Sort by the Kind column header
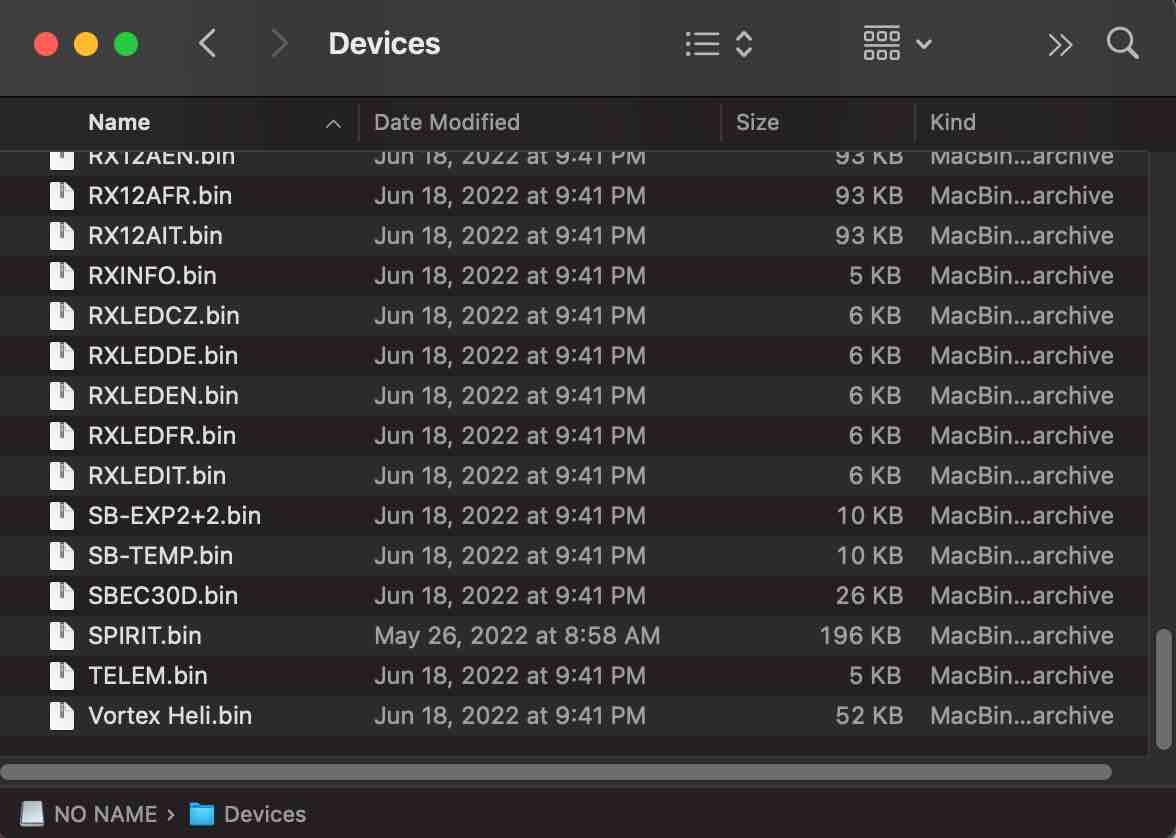Image resolution: width=1176 pixels, height=838 pixels. pos(952,122)
